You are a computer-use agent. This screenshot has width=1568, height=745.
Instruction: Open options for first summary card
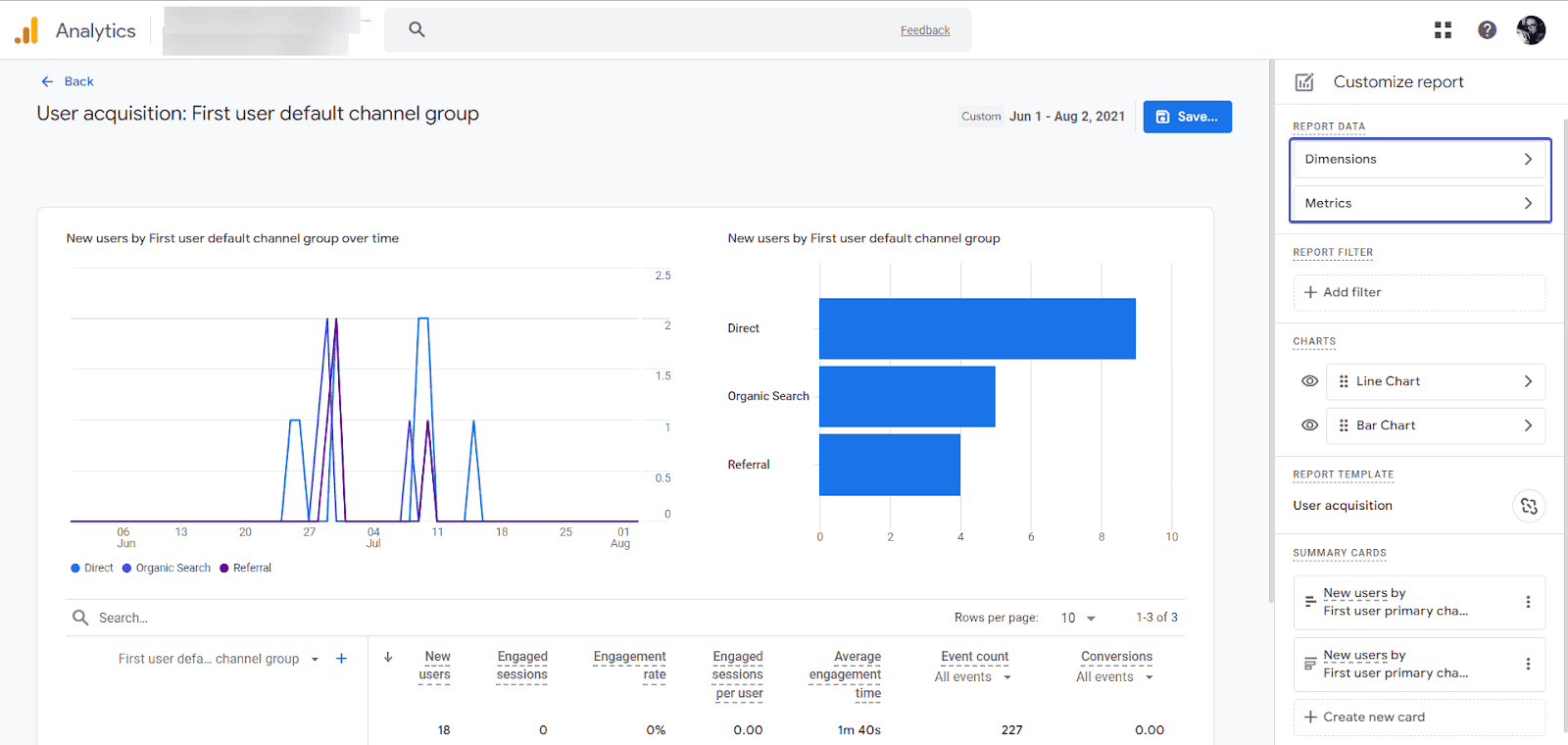(x=1528, y=602)
